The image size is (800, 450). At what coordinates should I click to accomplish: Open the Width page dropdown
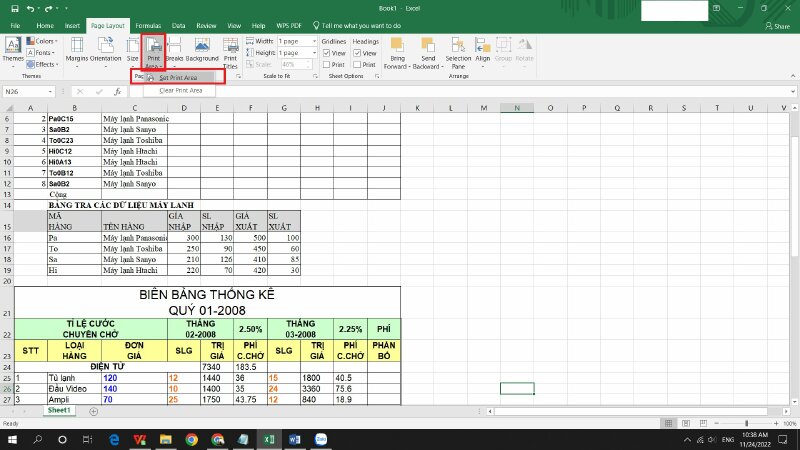coord(314,41)
